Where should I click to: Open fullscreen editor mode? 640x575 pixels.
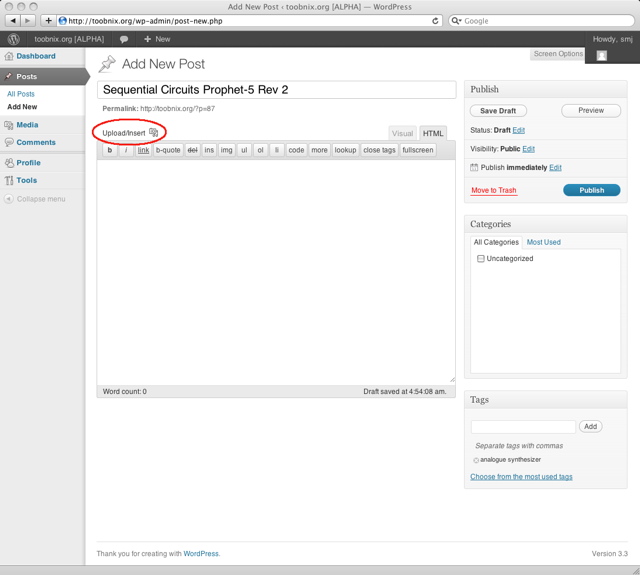(x=418, y=150)
